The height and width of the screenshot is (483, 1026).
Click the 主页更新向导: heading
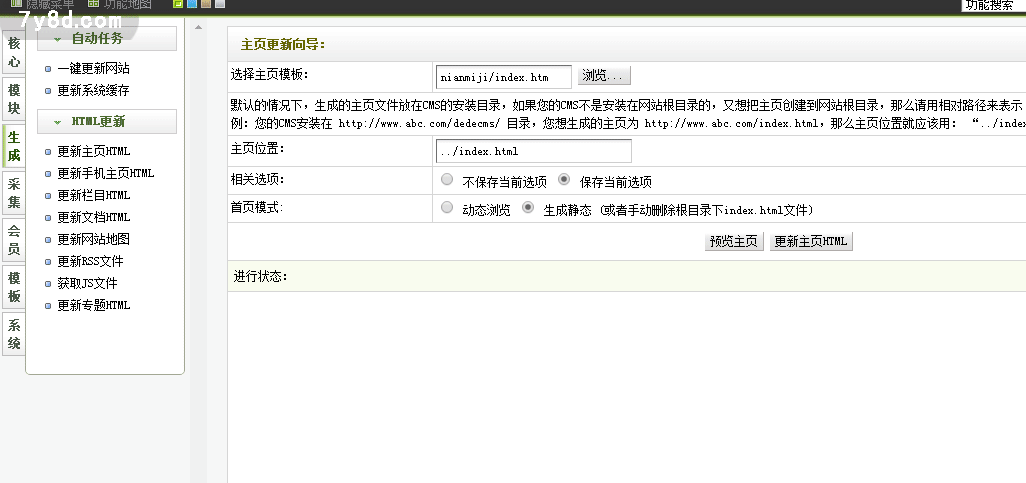pos(283,45)
